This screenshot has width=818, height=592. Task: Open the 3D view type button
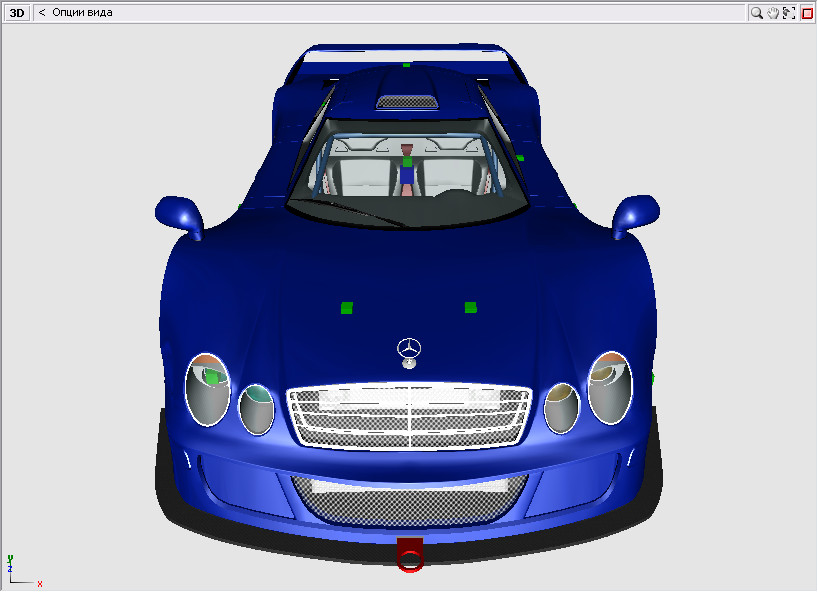click(17, 13)
